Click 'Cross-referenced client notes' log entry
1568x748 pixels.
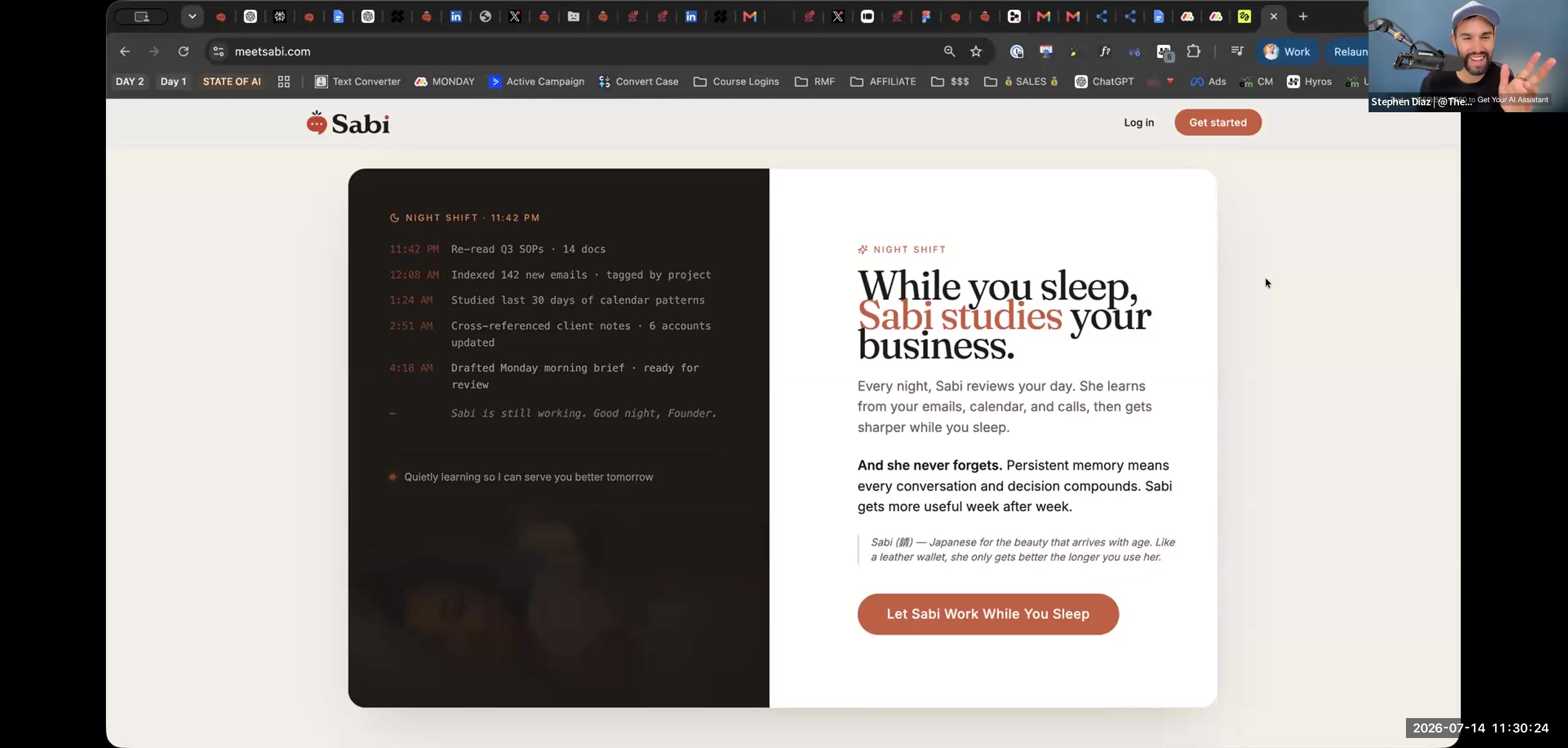coord(581,334)
